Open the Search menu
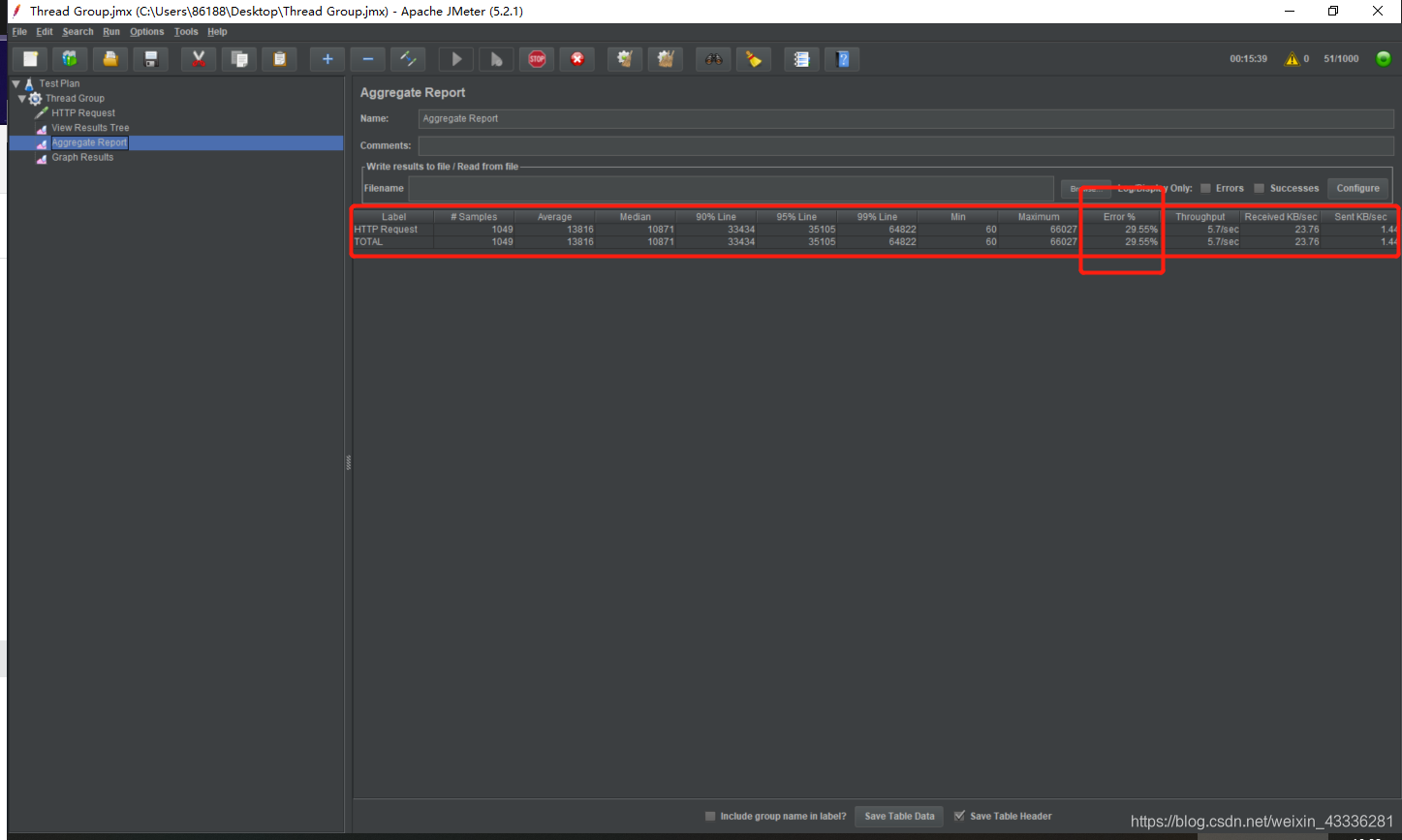This screenshot has height=840, width=1402. pyautogui.click(x=78, y=32)
